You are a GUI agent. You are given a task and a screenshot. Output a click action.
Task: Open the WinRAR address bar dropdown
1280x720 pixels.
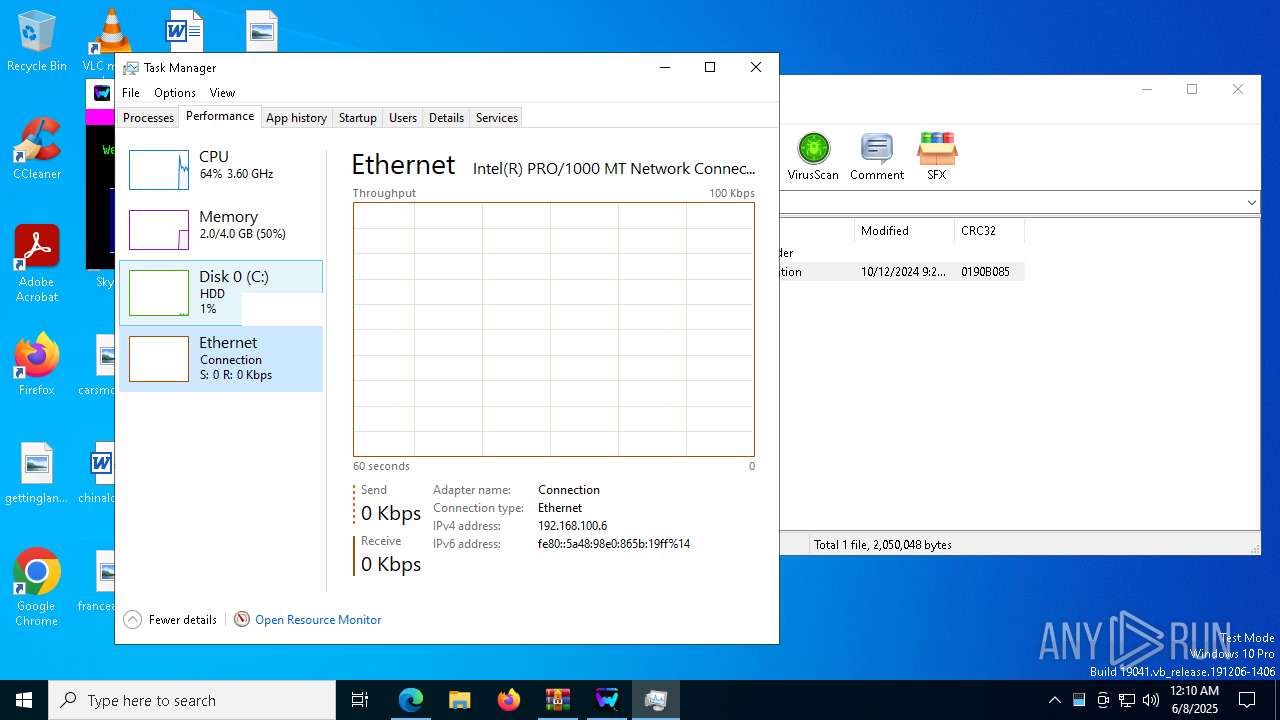(1251, 203)
